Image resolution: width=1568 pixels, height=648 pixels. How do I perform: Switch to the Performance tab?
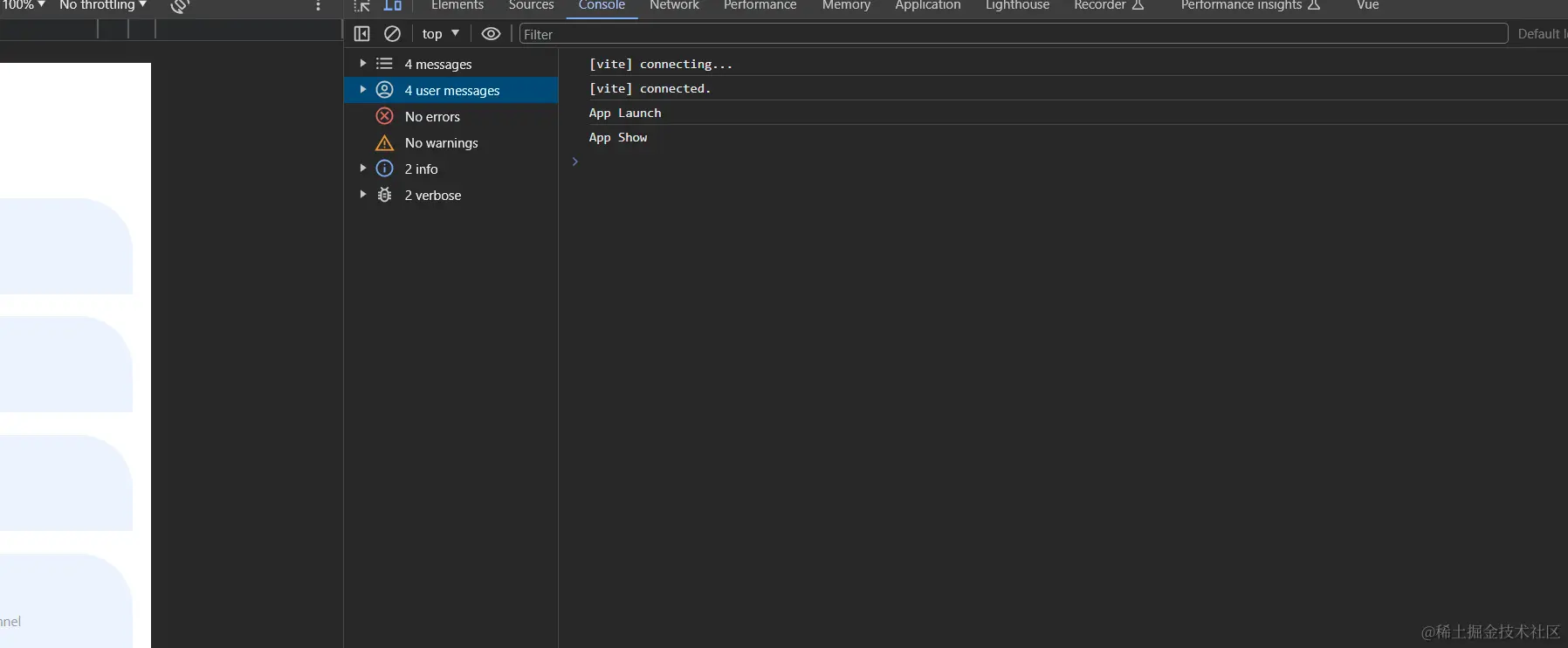(760, 5)
